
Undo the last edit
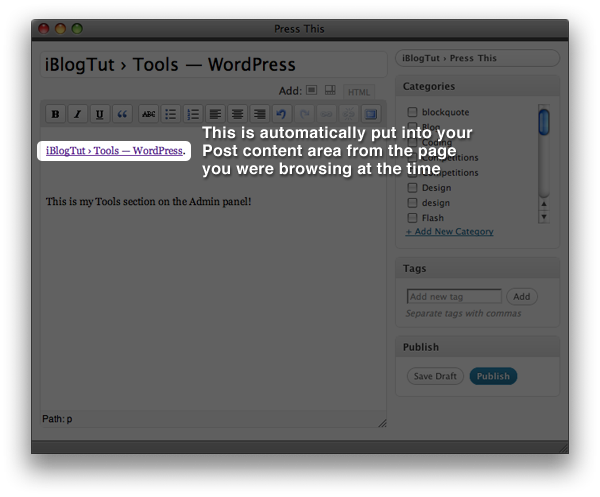[x=282, y=114]
